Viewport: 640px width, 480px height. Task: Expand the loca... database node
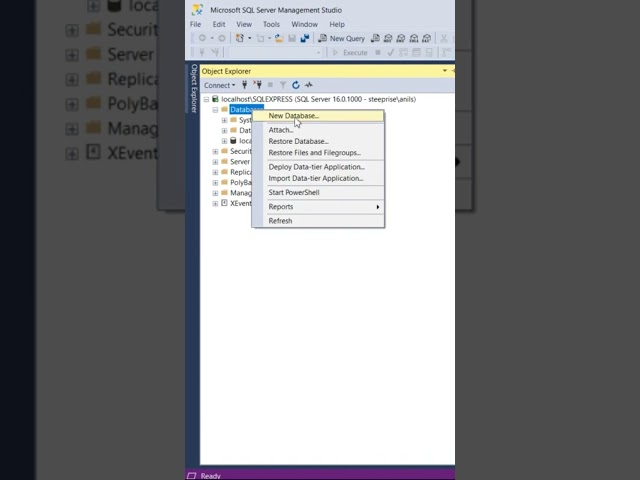[x=224, y=141]
